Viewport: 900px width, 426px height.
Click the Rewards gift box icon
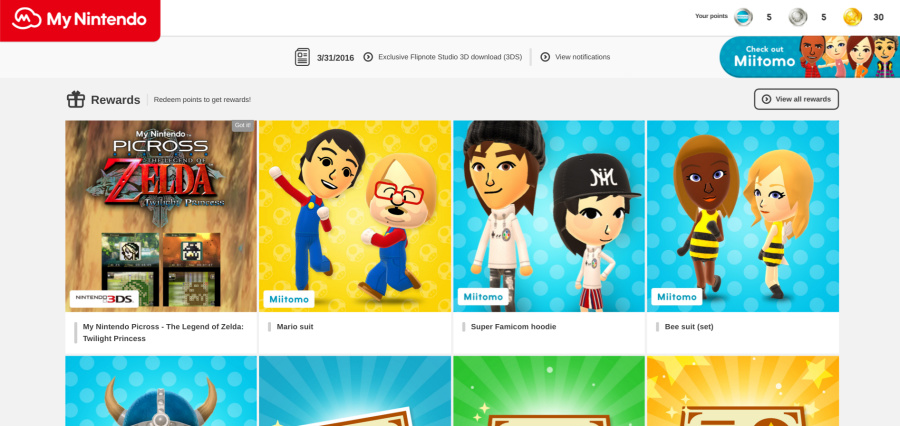(76, 99)
